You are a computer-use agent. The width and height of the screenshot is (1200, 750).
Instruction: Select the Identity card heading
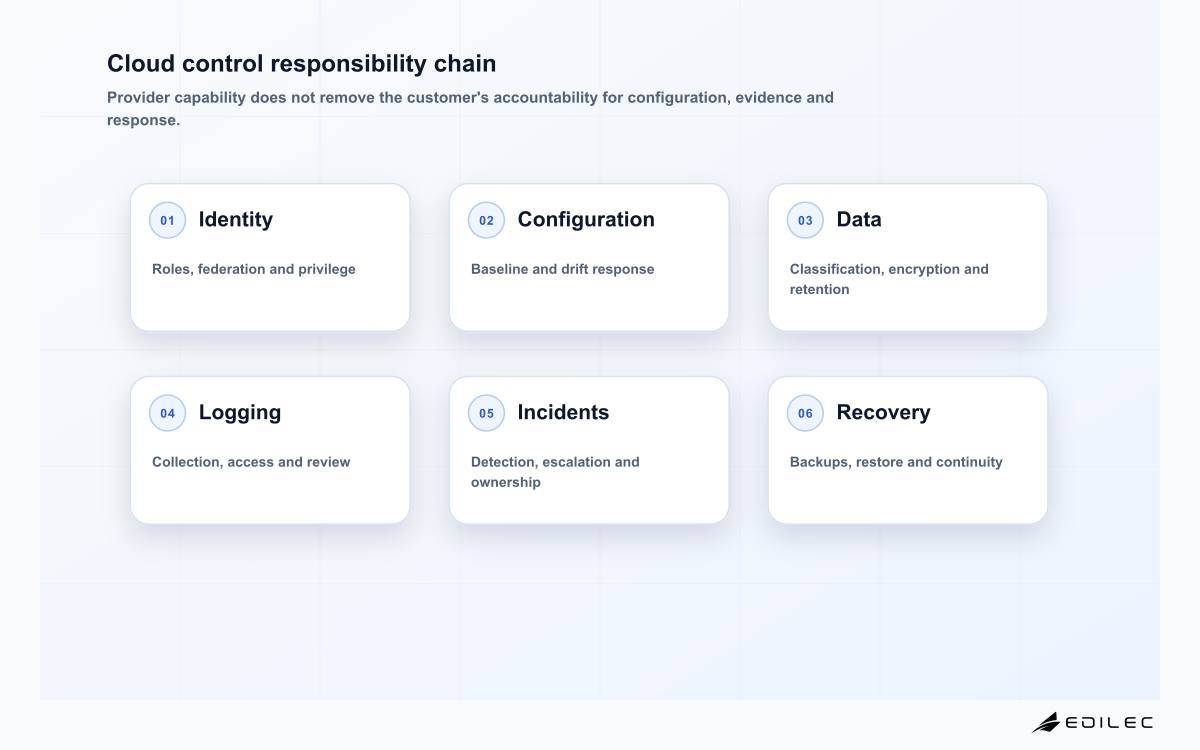pos(236,219)
